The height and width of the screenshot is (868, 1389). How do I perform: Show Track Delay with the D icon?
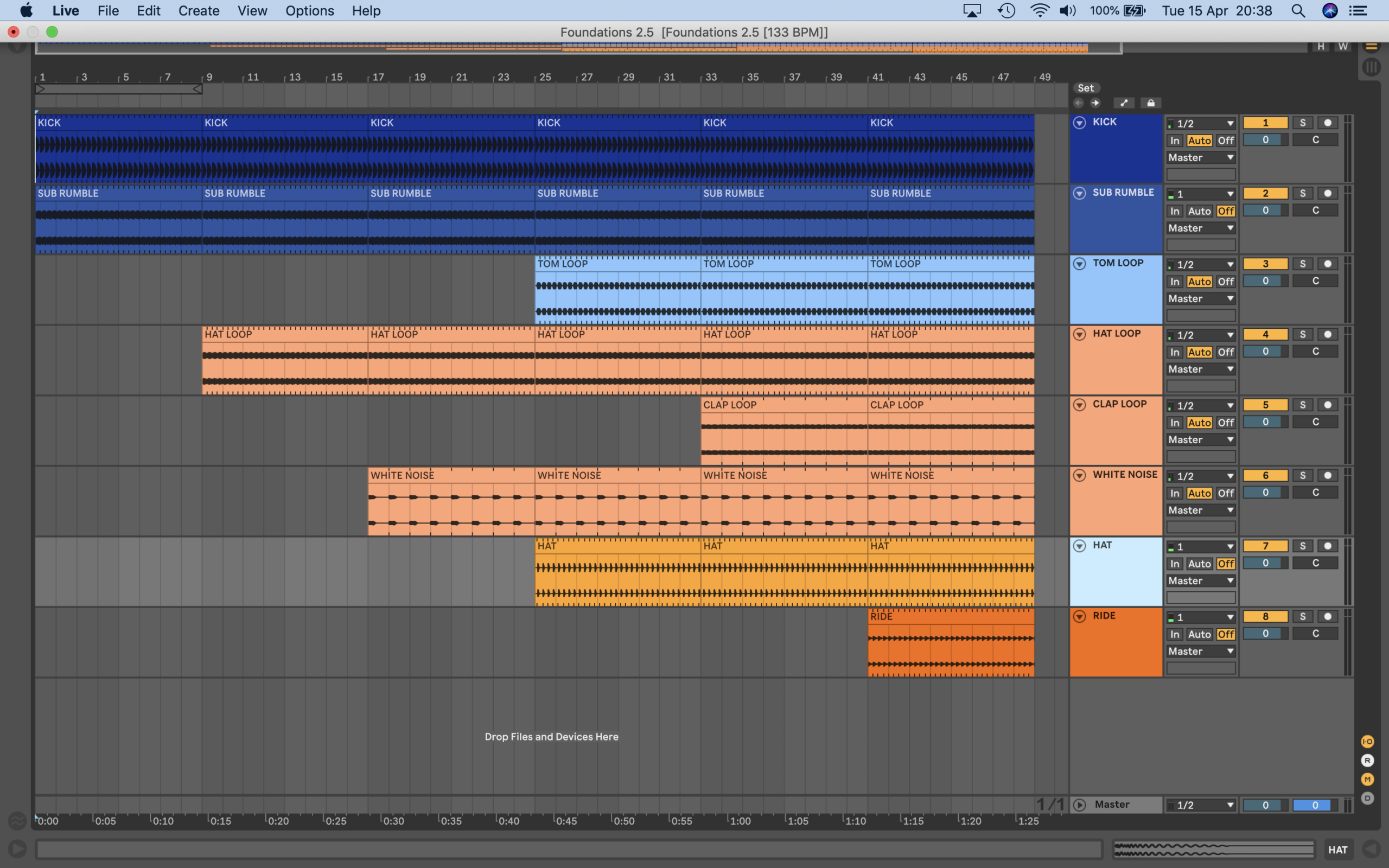pos(1367,798)
